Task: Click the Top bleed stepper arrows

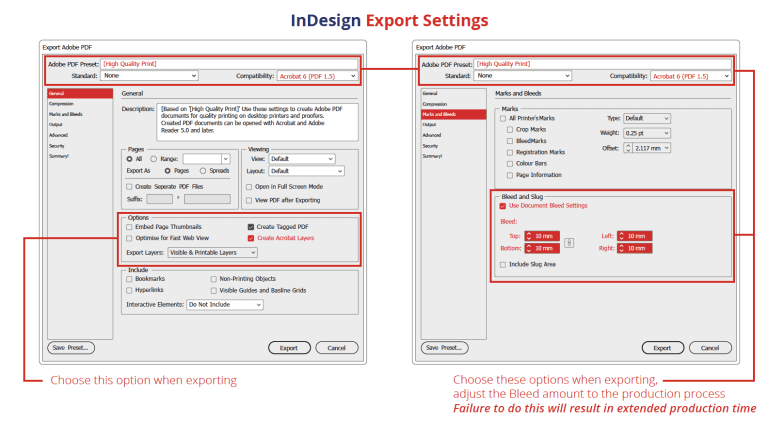Action: [x=529, y=236]
